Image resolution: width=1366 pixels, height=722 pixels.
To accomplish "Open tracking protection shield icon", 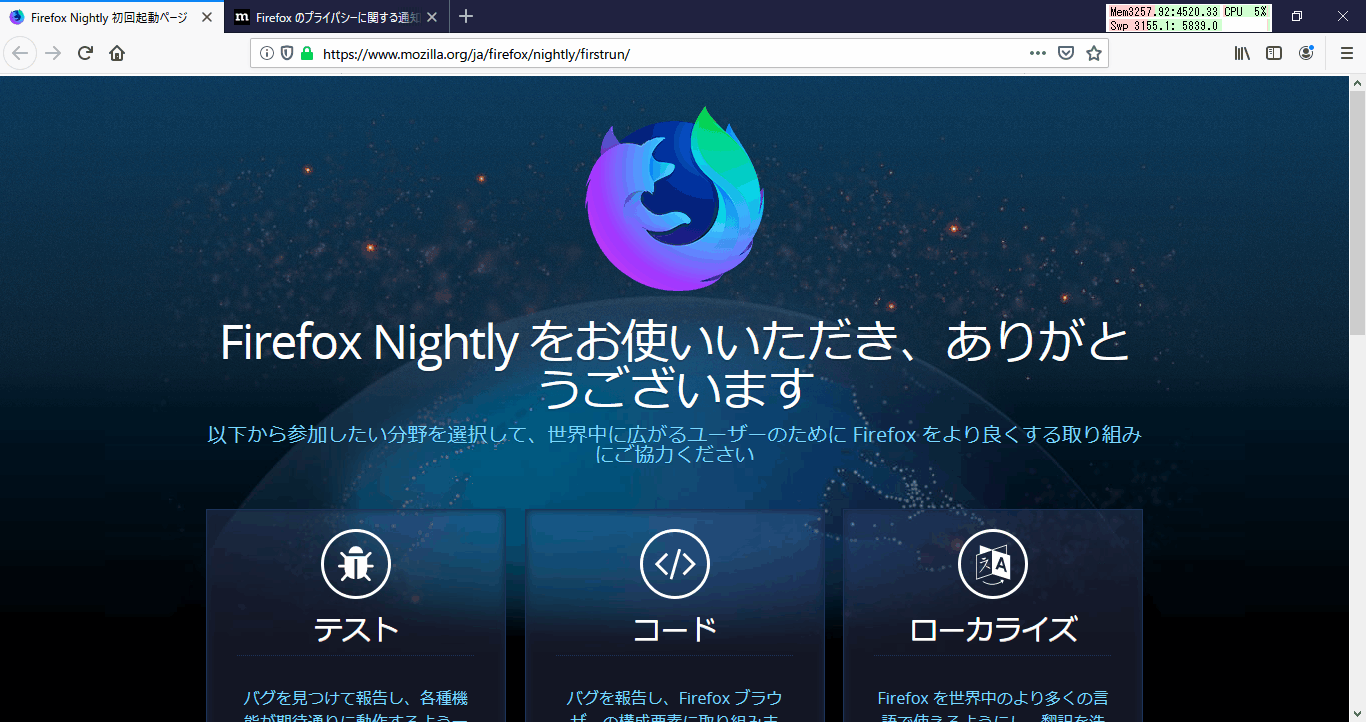I will tap(287, 53).
